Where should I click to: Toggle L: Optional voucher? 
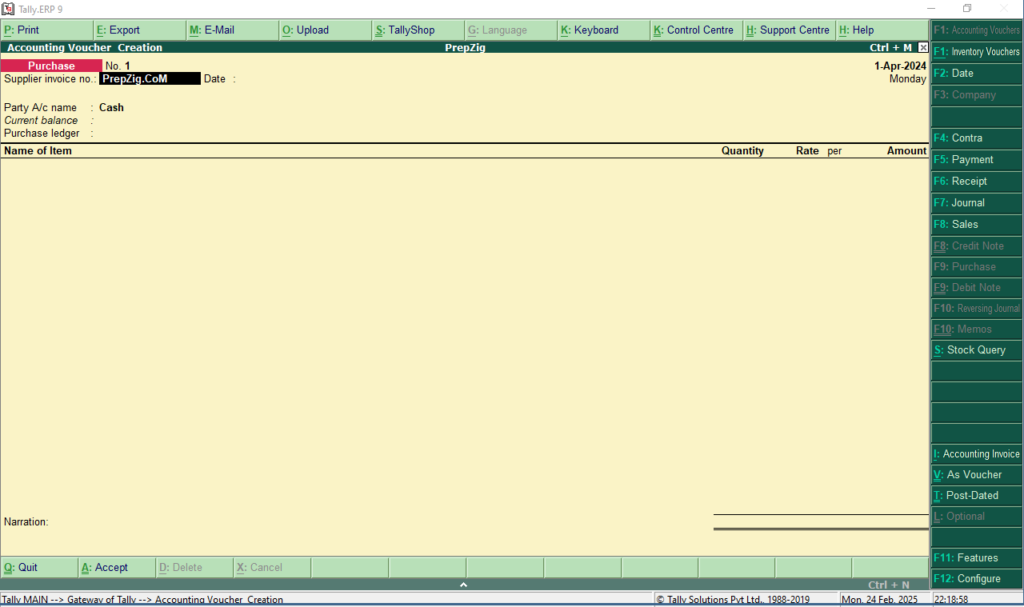pyautogui.click(x=976, y=517)
